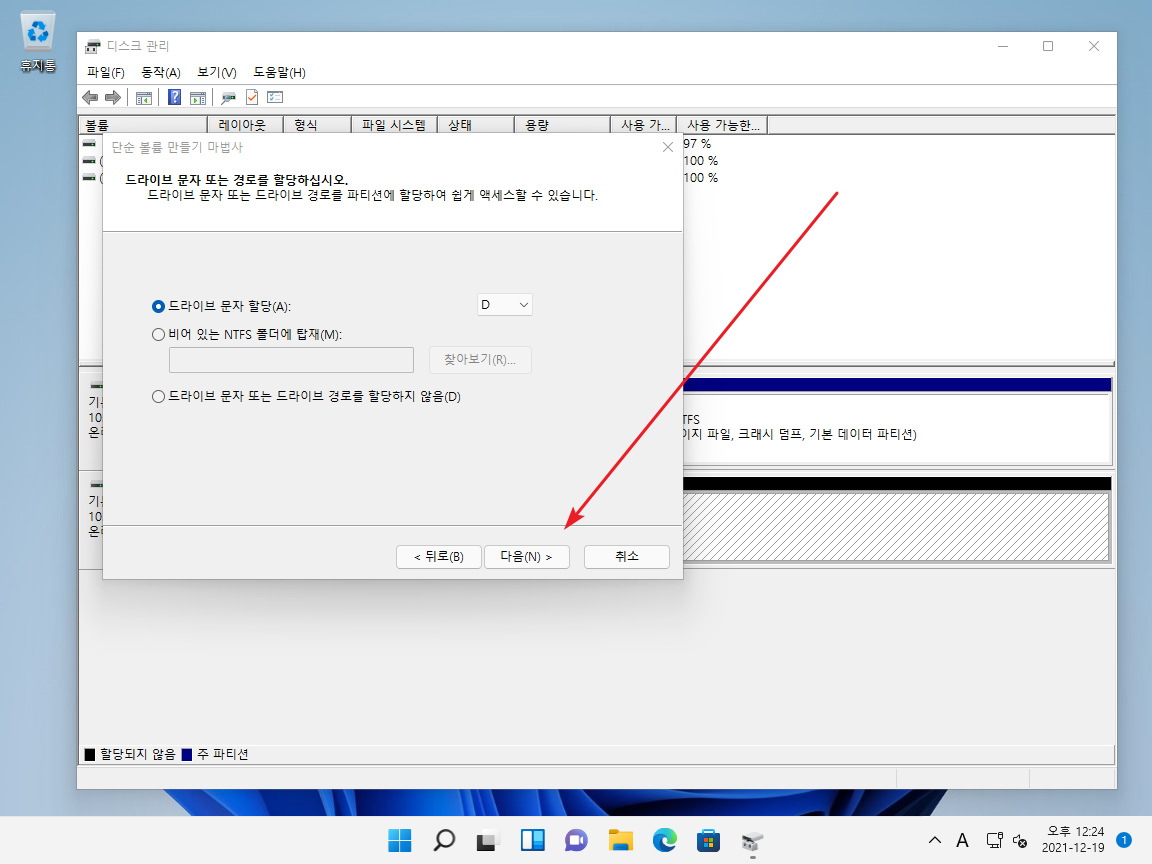Click the 볼륨 column header
The width and height of the screenshot is (1152, 864).
coord(143,125)
